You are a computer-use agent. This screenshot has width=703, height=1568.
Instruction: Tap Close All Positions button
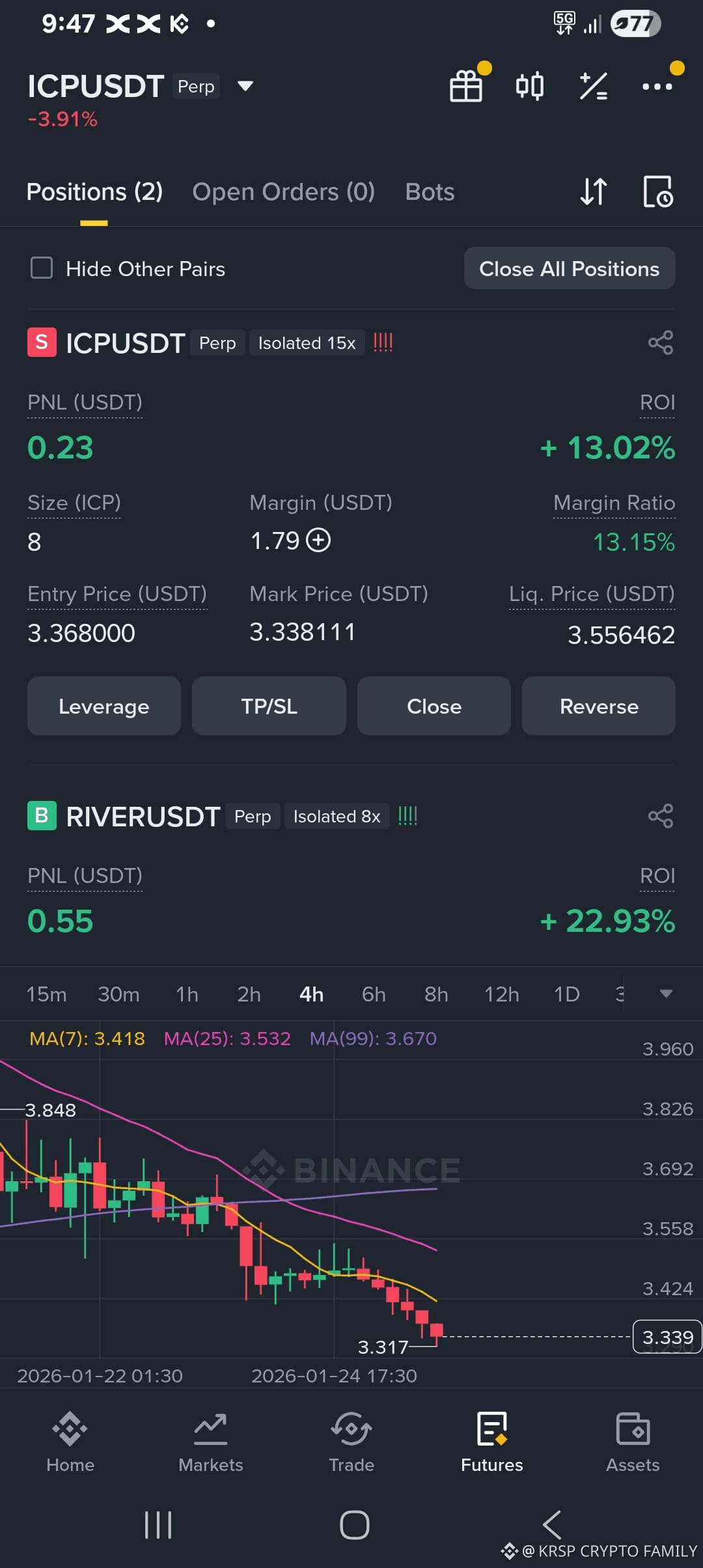(570, 268)
